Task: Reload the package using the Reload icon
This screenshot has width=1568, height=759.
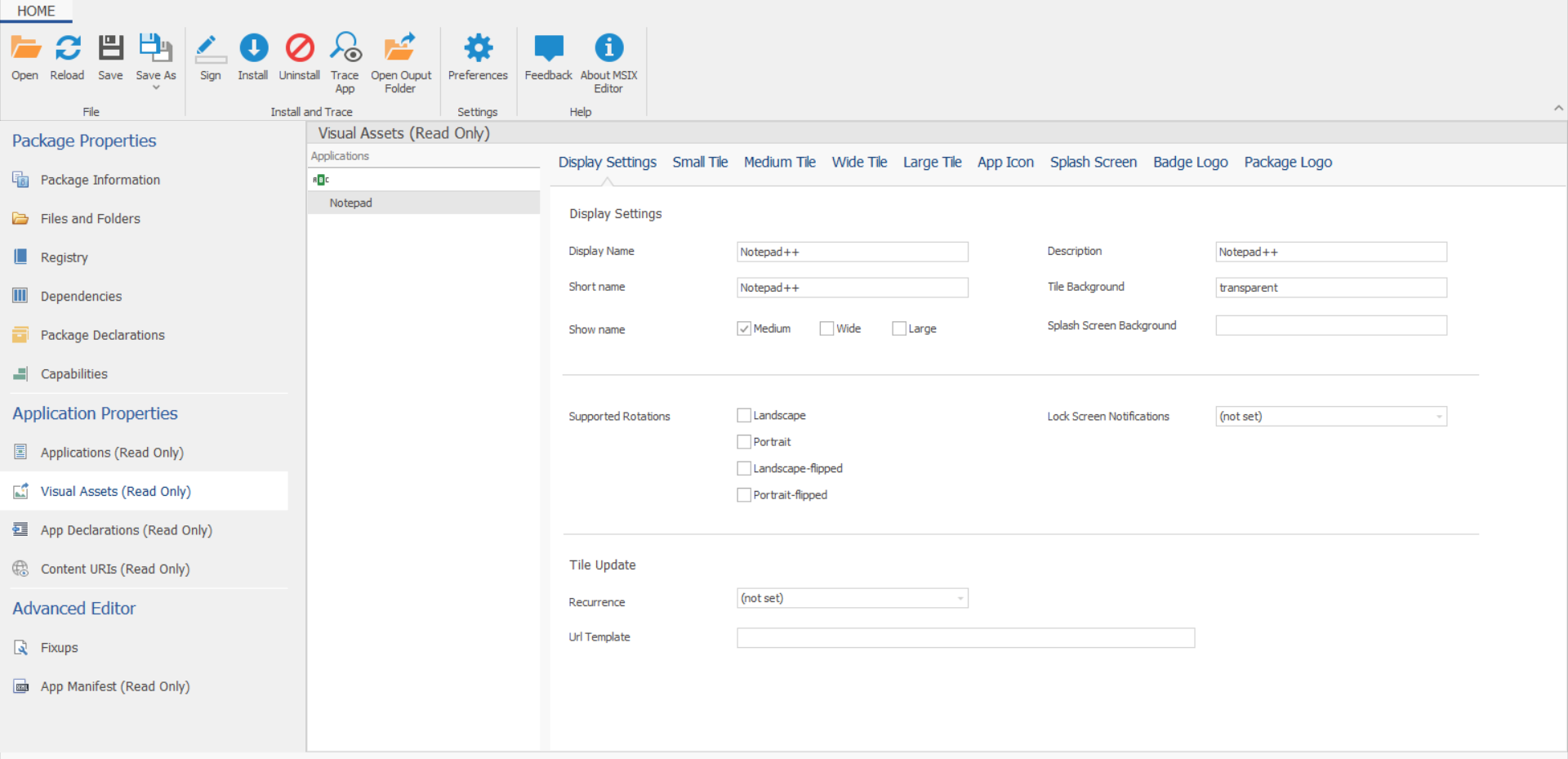Action: coord(68,47)
